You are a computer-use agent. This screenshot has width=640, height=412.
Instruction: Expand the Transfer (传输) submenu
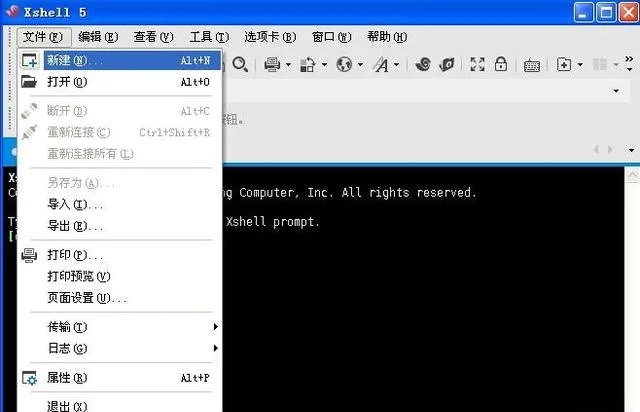coord(120,327)
